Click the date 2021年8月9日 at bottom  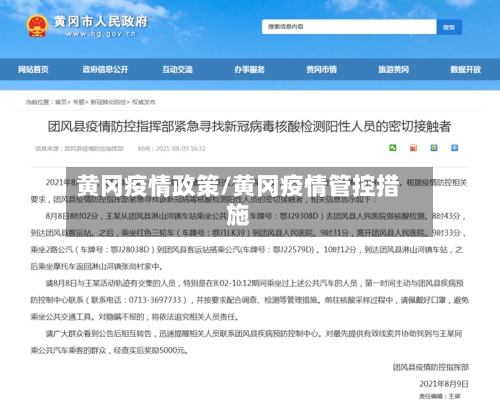click(x=444, y=384)
